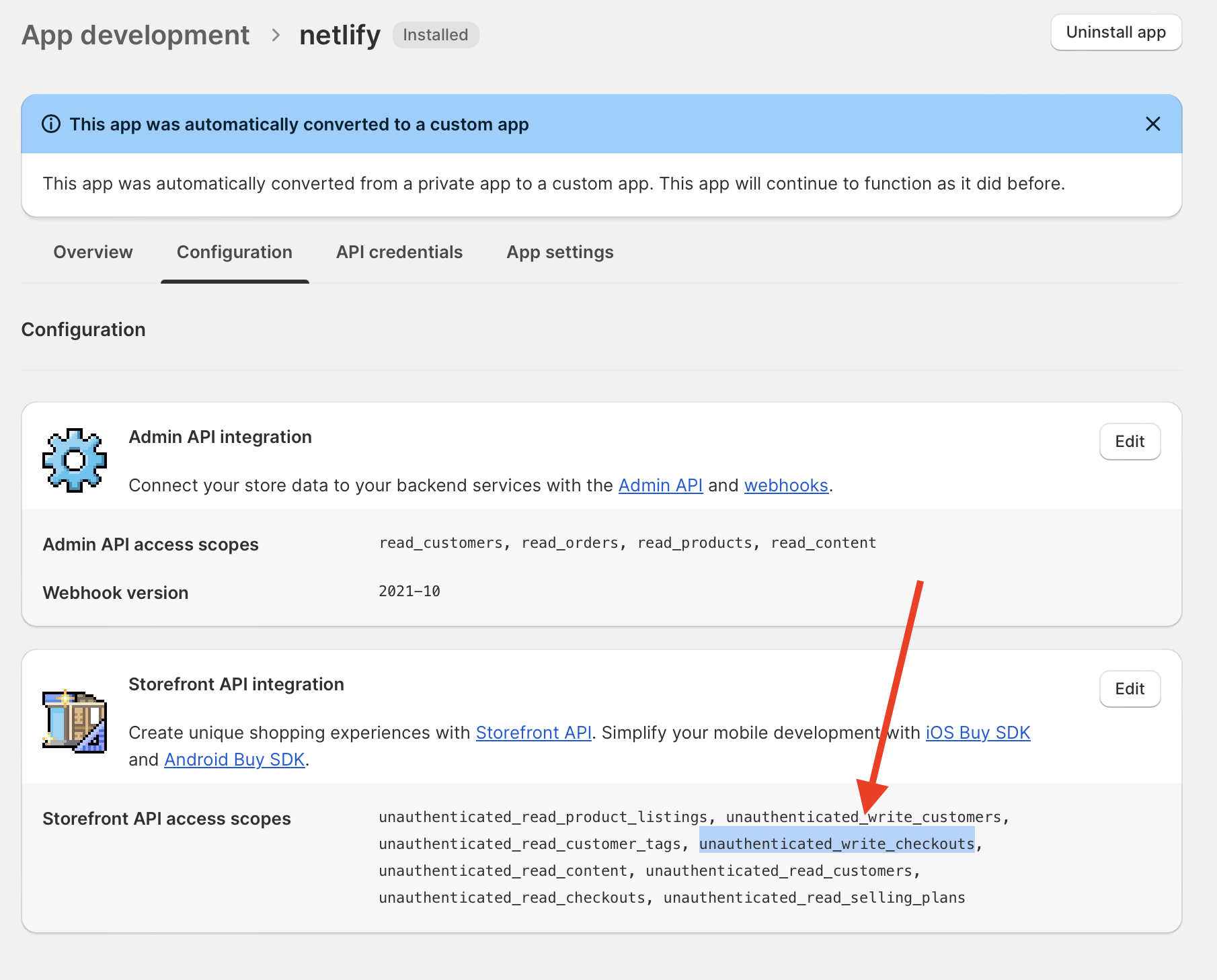
Task: Open the Admin API link
Action: coord(660,485)
